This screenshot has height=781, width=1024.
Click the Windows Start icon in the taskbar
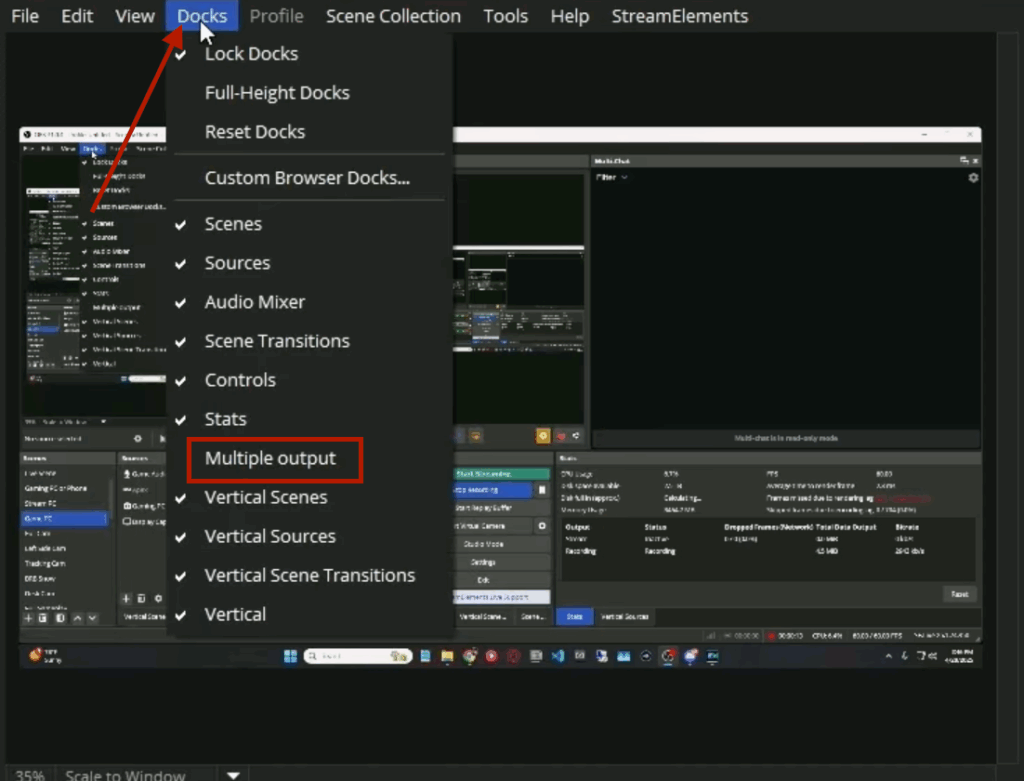(x=290, y=657)
